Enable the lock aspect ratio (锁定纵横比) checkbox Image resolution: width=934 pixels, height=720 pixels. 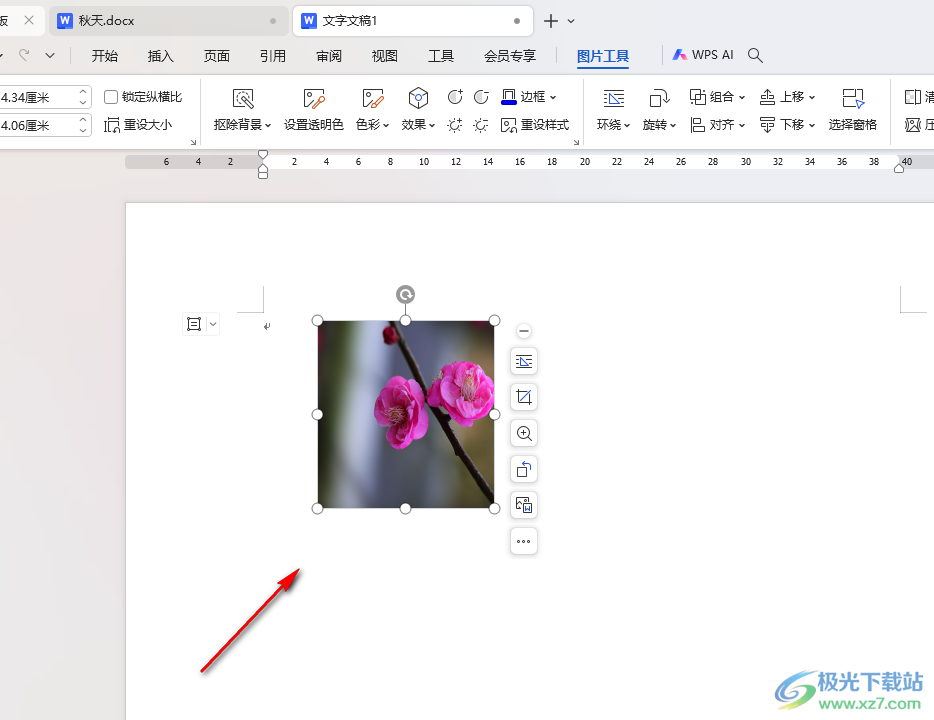coord(111,96)
